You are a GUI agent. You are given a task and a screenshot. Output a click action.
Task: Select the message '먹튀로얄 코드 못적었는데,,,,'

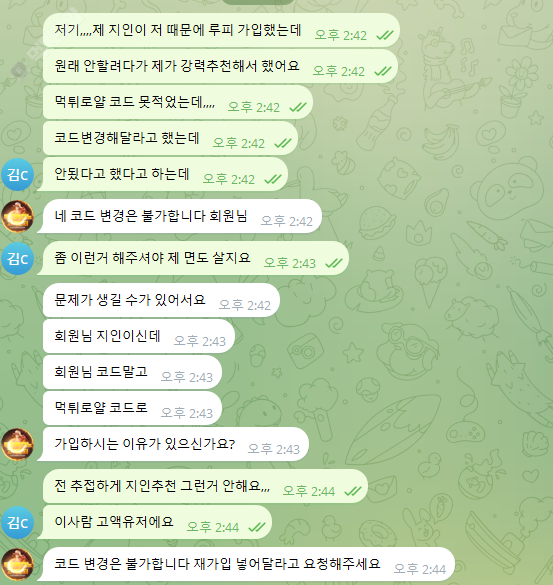[x=178, y=102]
